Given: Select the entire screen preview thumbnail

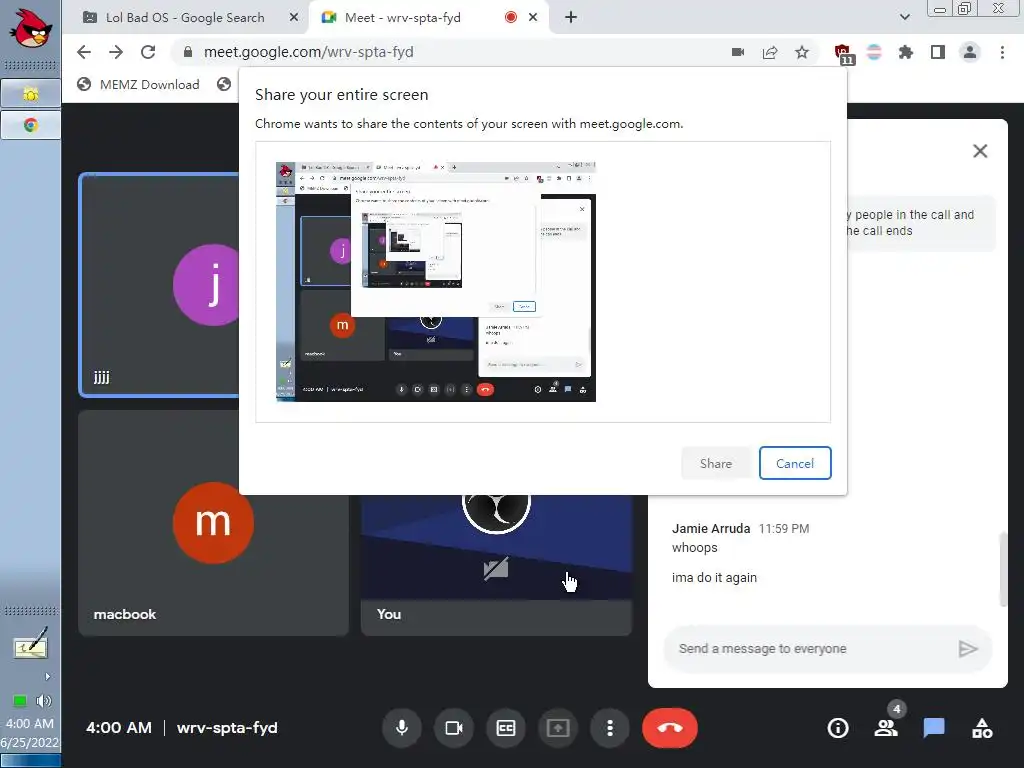Looking at the screenshot, I should [436, 281].
